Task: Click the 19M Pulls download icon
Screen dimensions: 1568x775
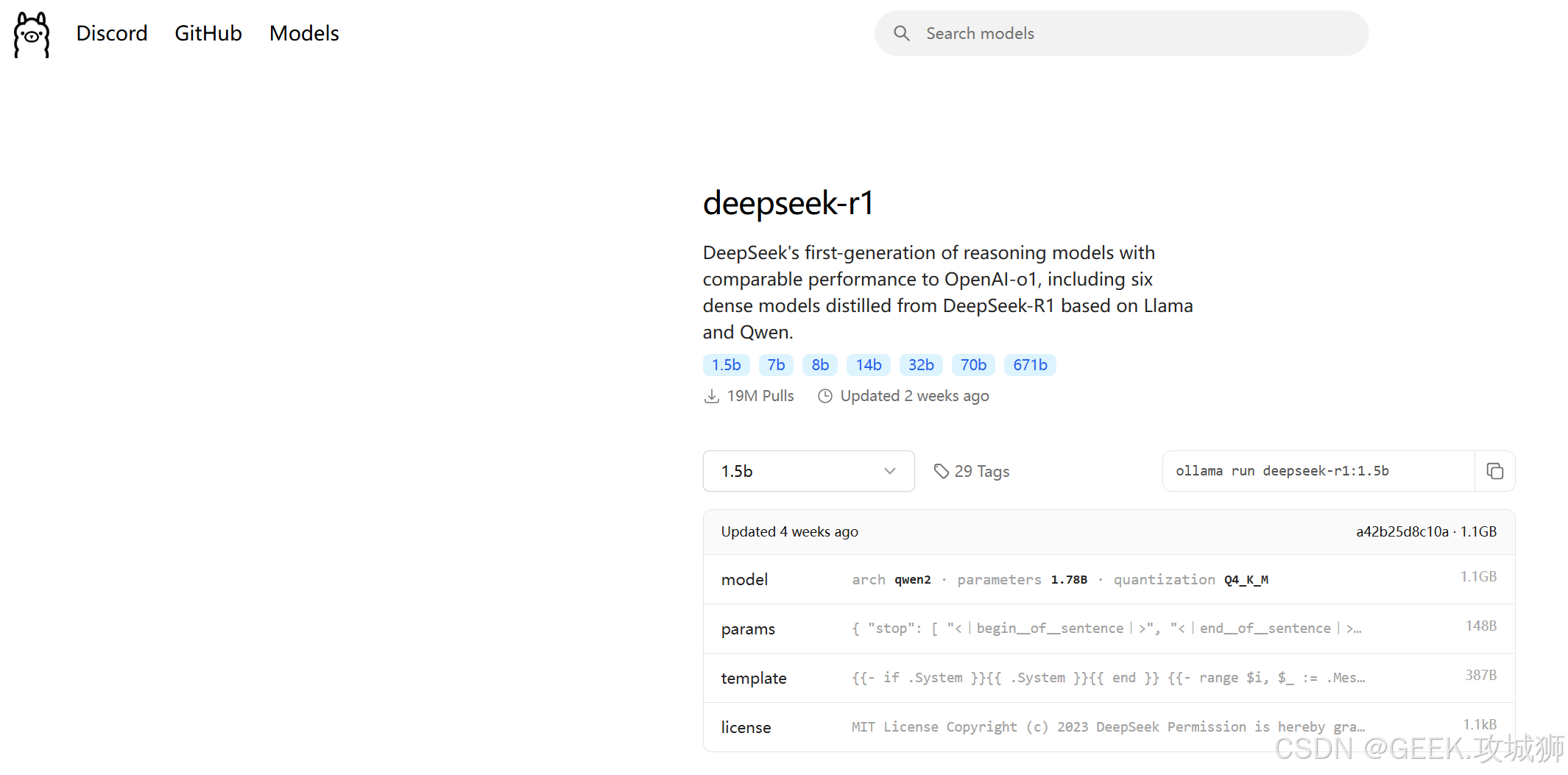Action: pos(711,396)
